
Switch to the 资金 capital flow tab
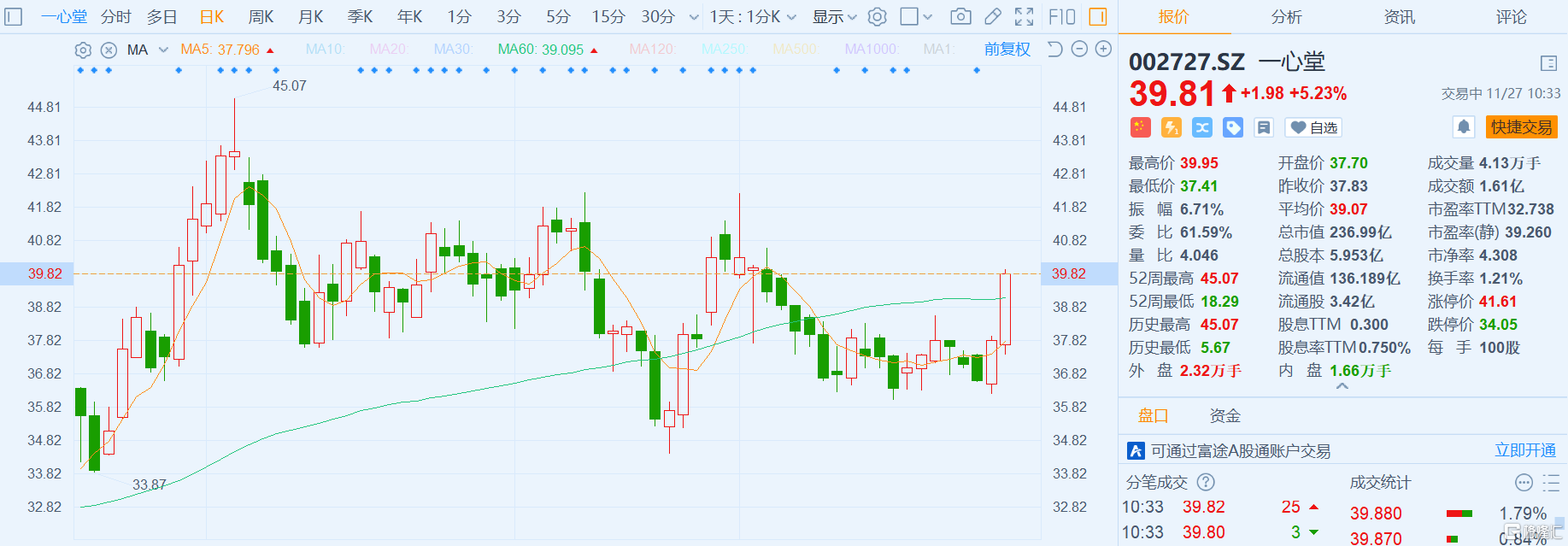[x=1224, y=416]
